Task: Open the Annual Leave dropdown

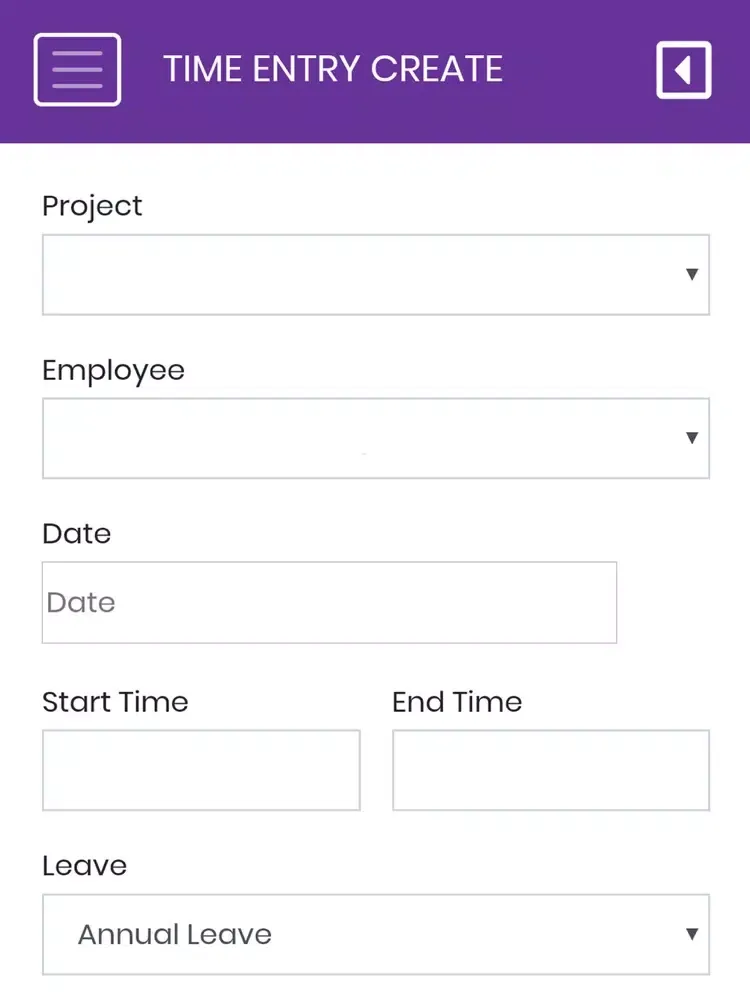Action: coord(376,934)
